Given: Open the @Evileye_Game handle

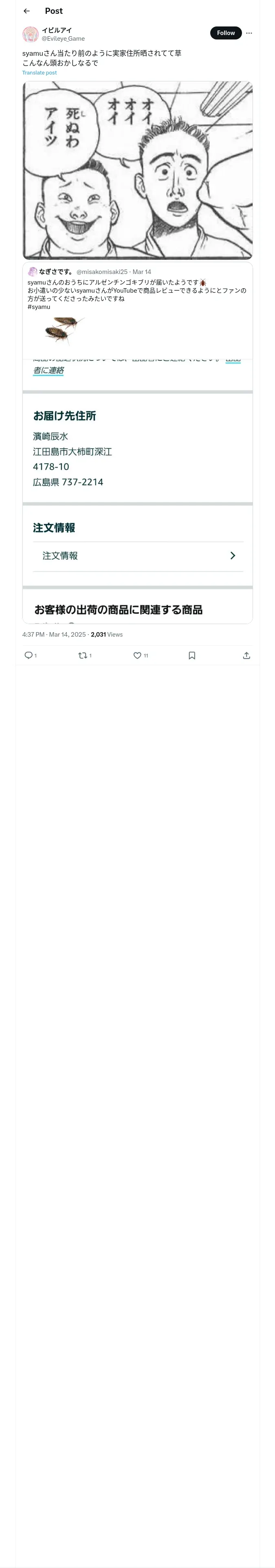Looking at the screenshot, I should [x=63, y=38].
